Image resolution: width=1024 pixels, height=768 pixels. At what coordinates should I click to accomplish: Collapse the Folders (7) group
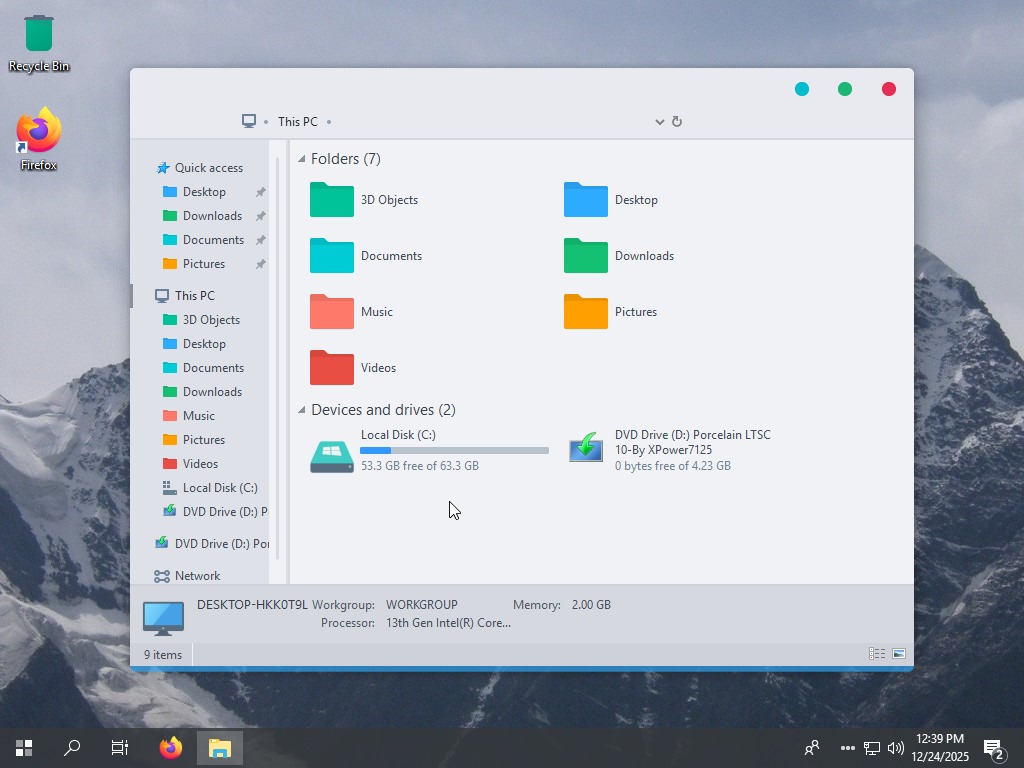[302, 159]
